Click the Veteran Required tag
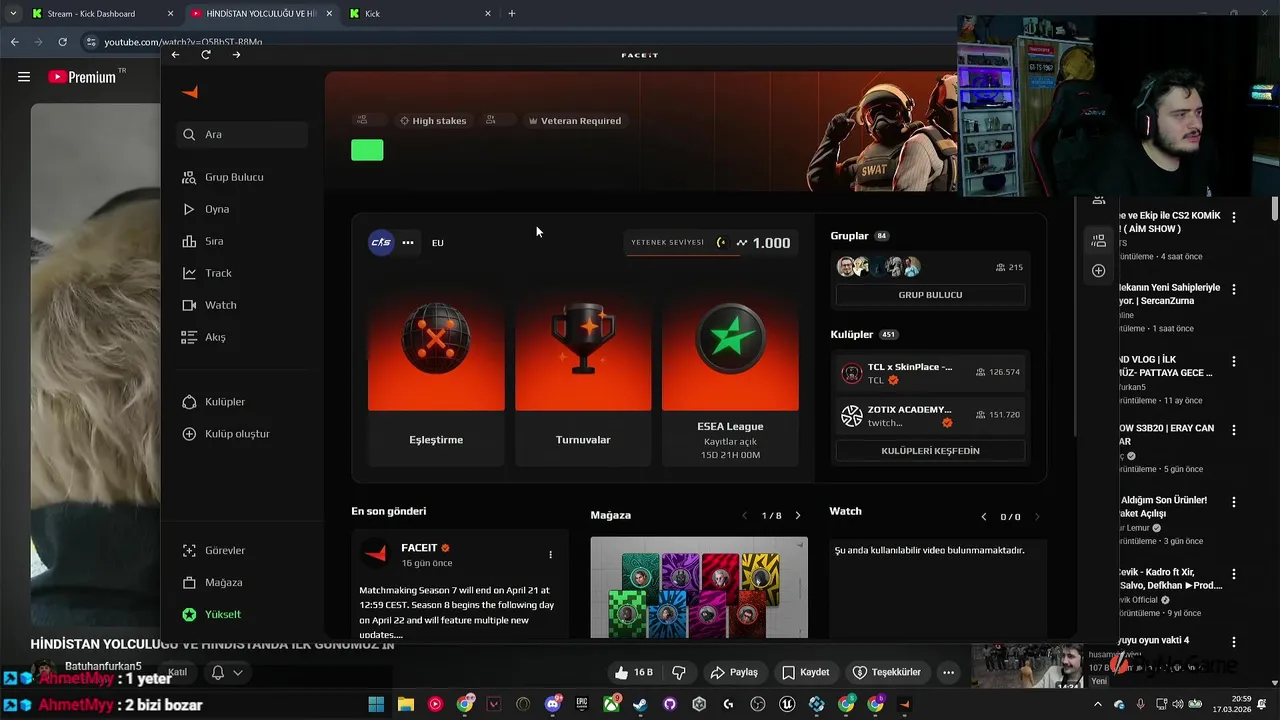 click(575, 121)
